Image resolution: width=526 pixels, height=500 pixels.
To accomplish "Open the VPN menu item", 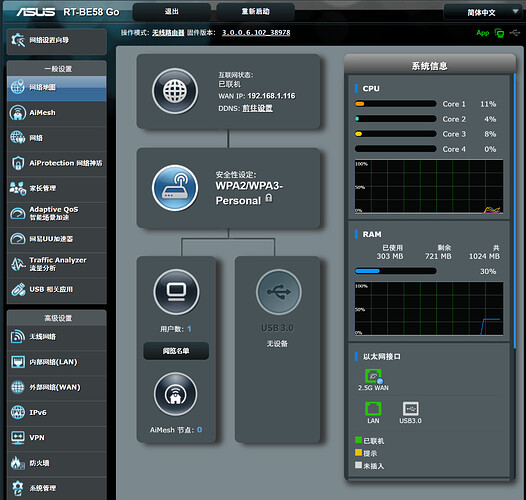I will click(x=57, y=438).
